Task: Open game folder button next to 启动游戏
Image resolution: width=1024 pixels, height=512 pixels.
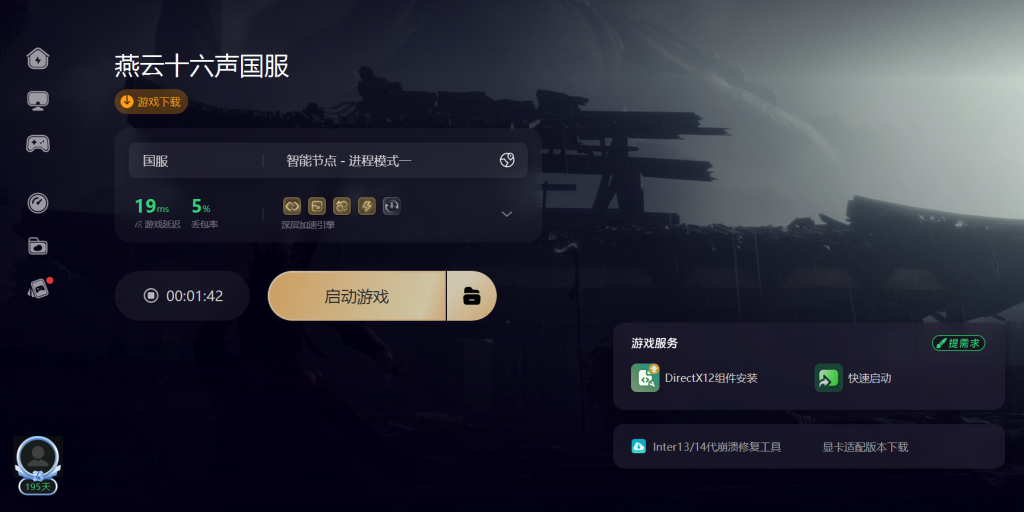Action: pyautogui.click(x=472, y=296)
